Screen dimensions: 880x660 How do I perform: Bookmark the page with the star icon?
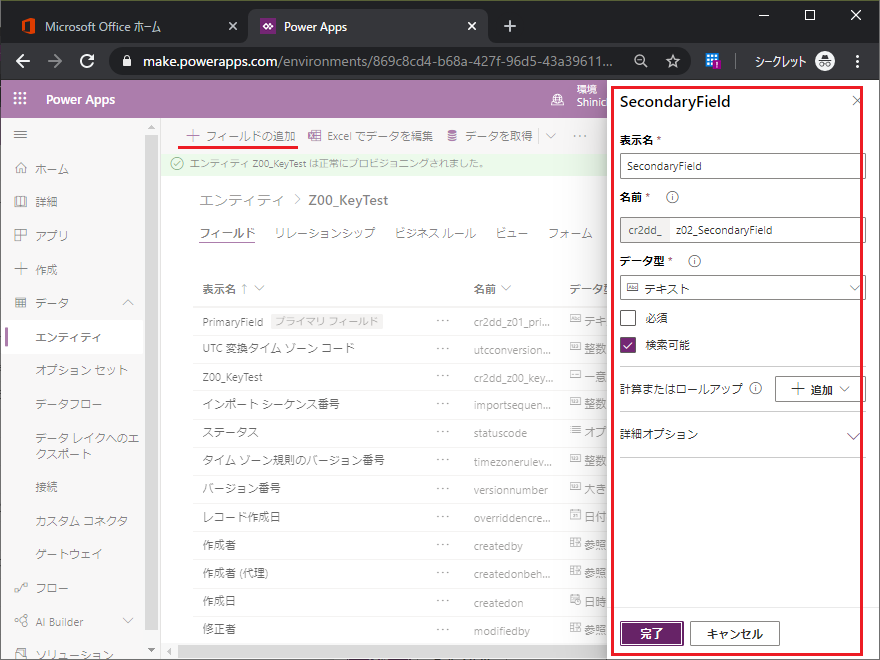click(673, 61)
